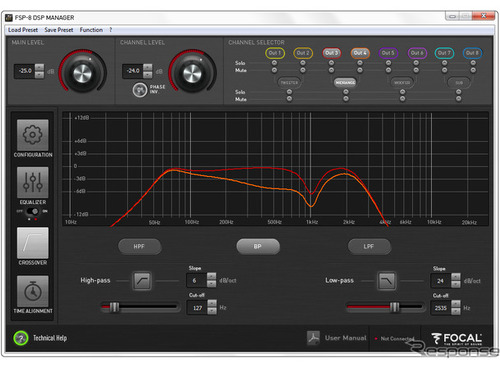Mute the Out 6 channel

click(x=416, y=70)
